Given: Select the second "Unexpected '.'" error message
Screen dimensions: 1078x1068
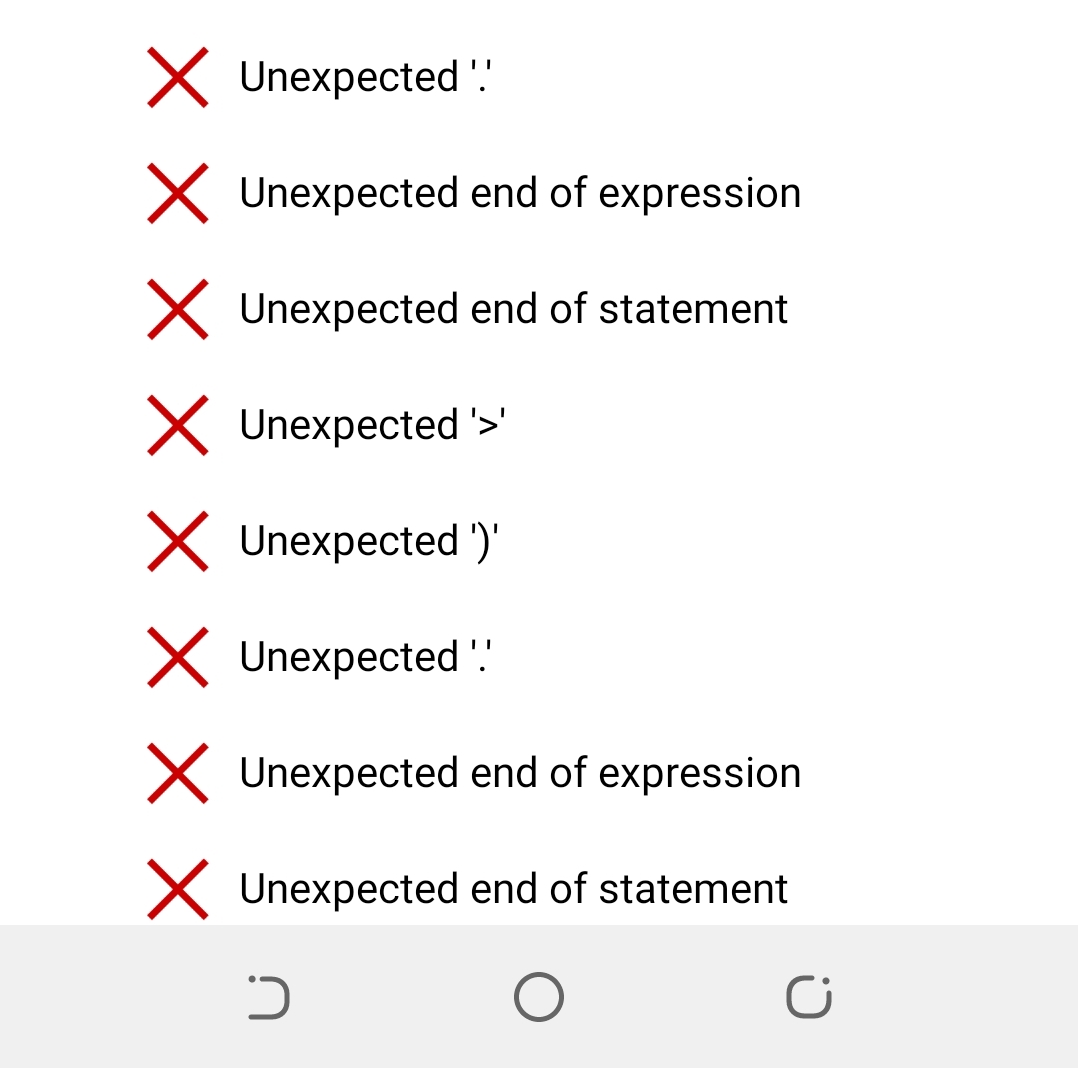Looking at the screenshot, I should tap(365, 657).
